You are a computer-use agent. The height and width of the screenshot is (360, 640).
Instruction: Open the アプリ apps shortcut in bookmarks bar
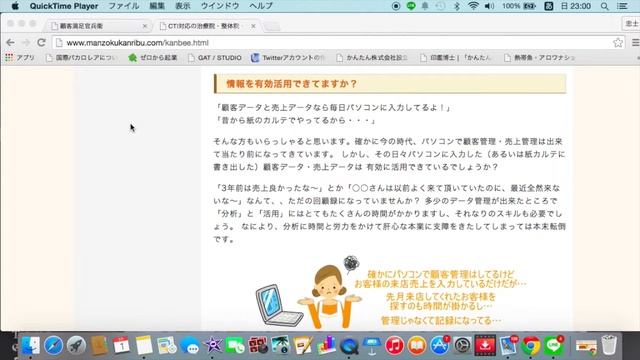(20, 58)
